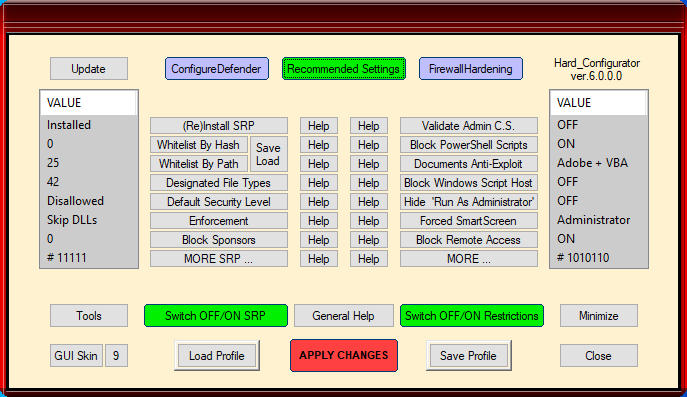Change the GUI Skin number 9
This screenshot has width=687, height=397.
tap(116, 355)
